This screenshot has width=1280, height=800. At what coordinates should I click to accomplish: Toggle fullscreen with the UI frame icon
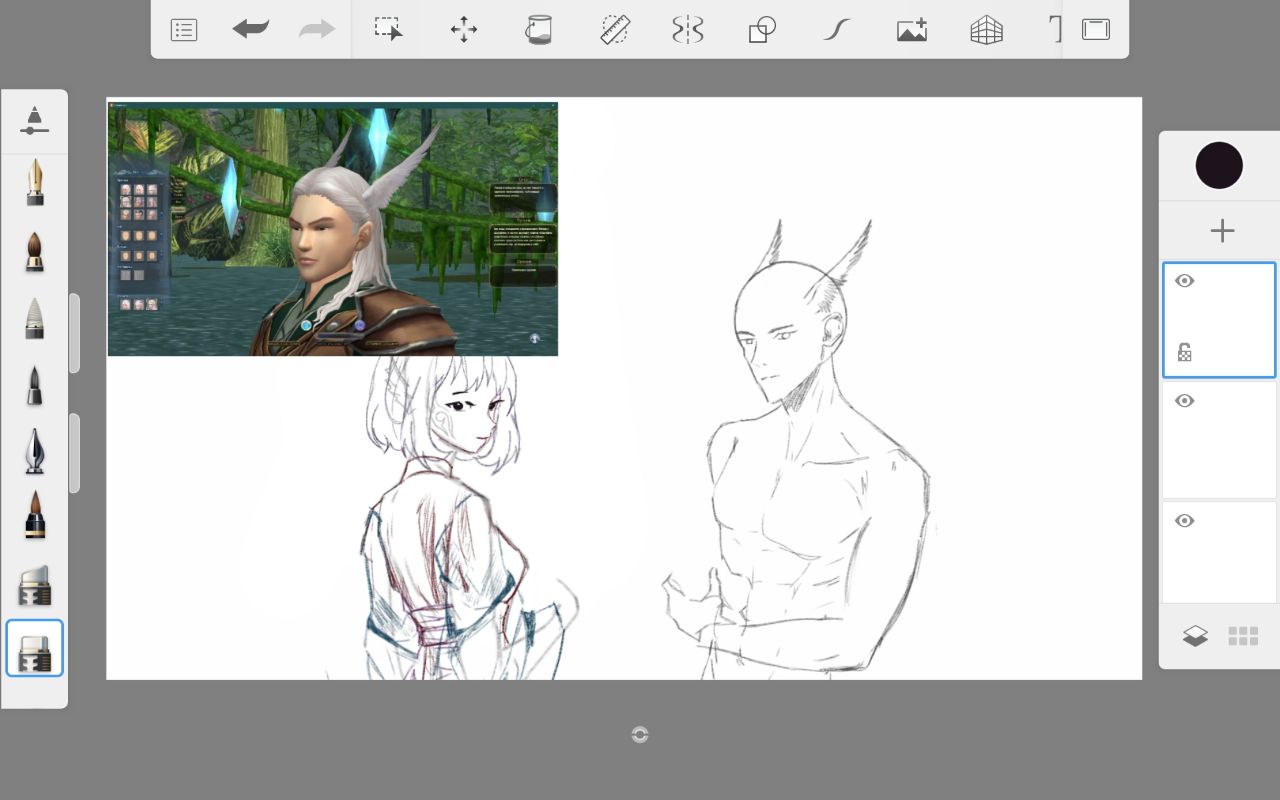point(1096,29)
